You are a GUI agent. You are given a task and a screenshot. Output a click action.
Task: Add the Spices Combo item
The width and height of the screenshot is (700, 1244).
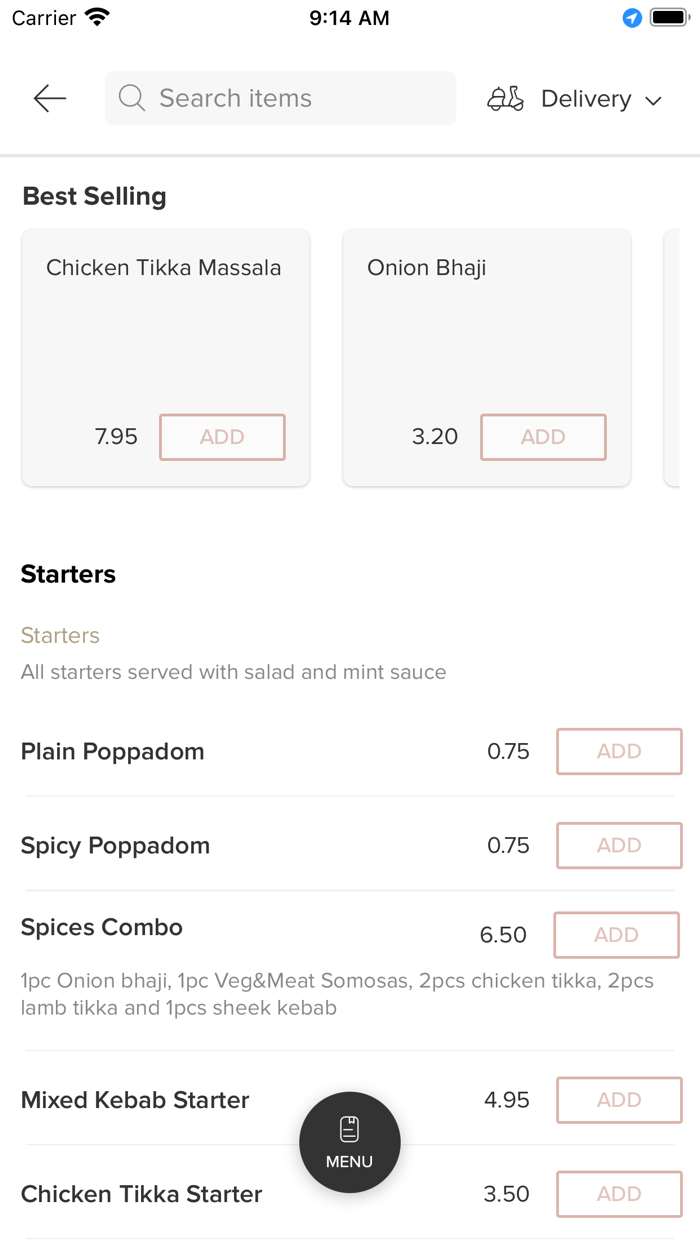(616, 935)
